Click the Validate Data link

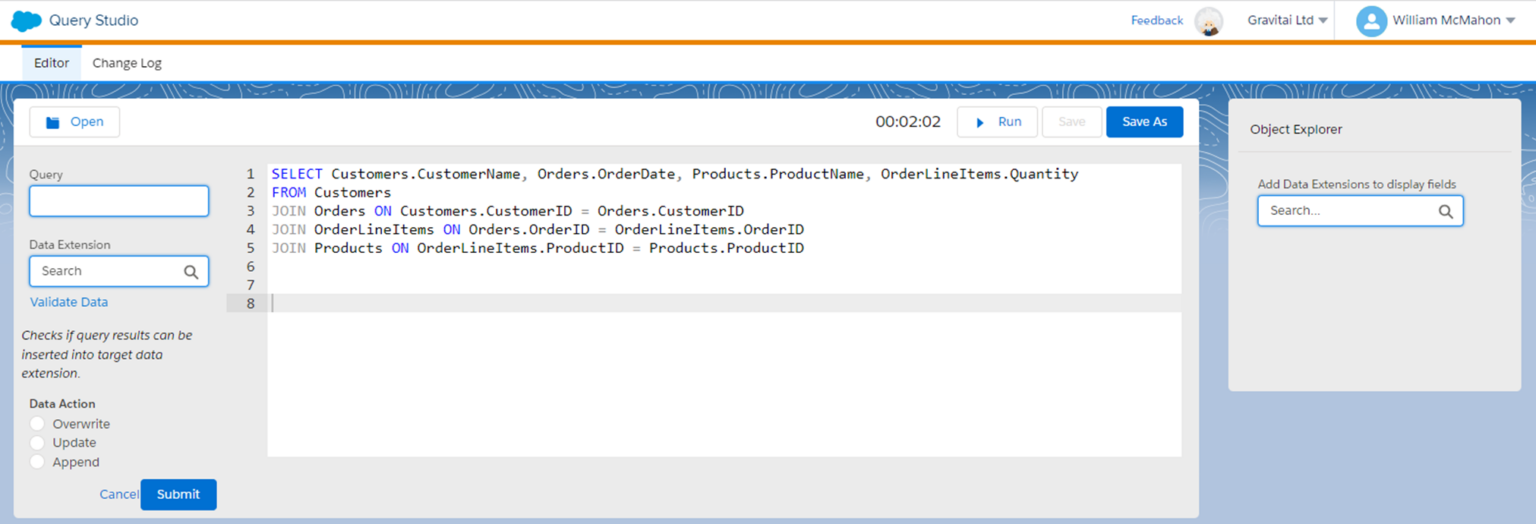[x=69, y=302]
